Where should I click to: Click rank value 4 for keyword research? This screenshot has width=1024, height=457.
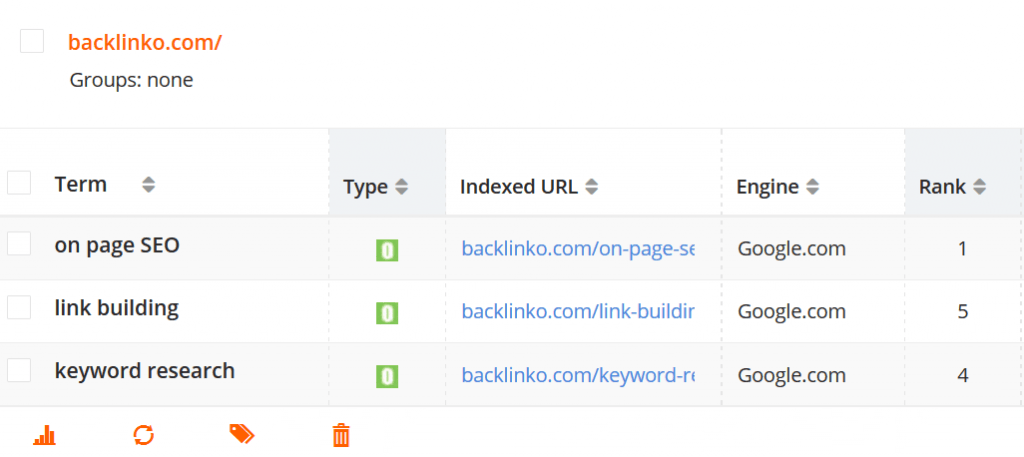(x=963, y=375)
